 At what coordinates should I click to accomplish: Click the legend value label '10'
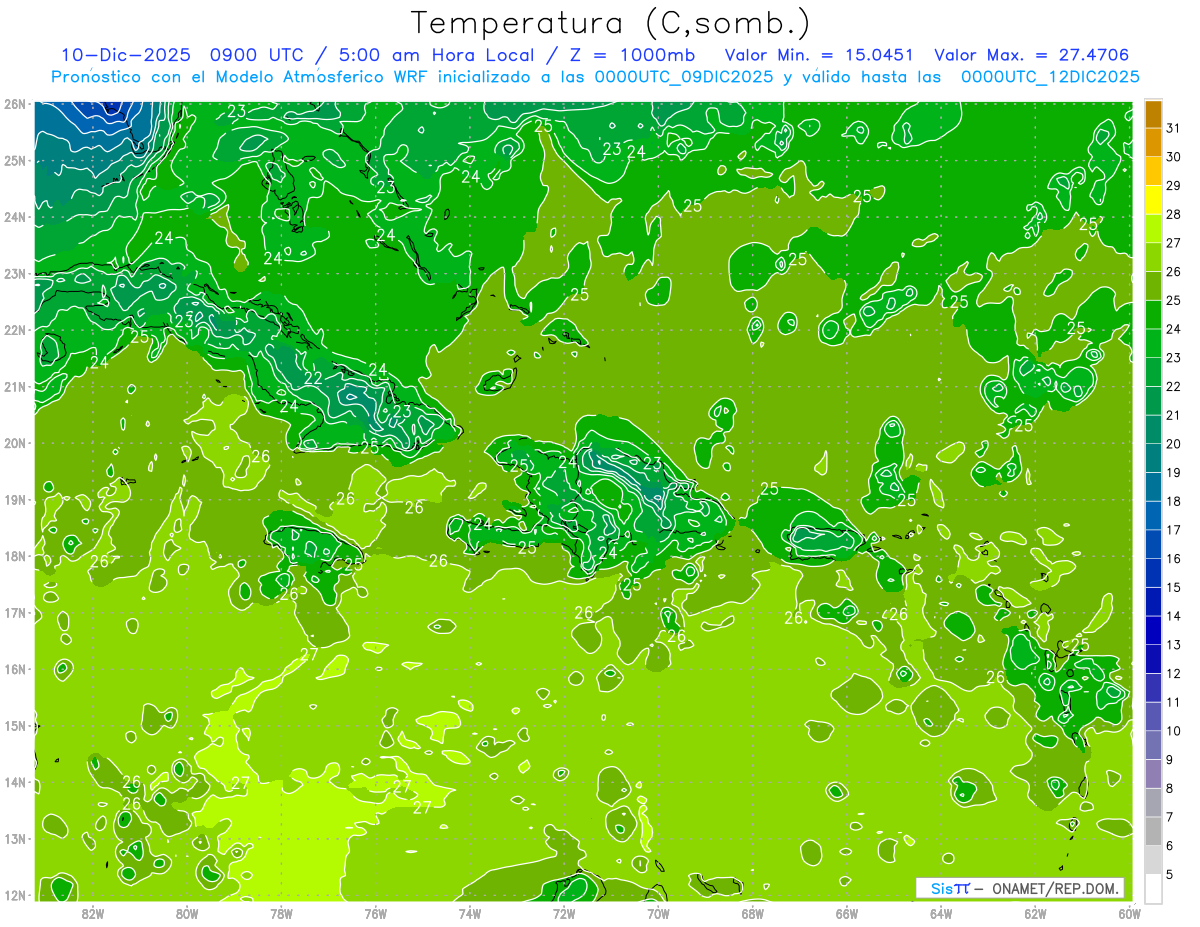click(1173, 731)
